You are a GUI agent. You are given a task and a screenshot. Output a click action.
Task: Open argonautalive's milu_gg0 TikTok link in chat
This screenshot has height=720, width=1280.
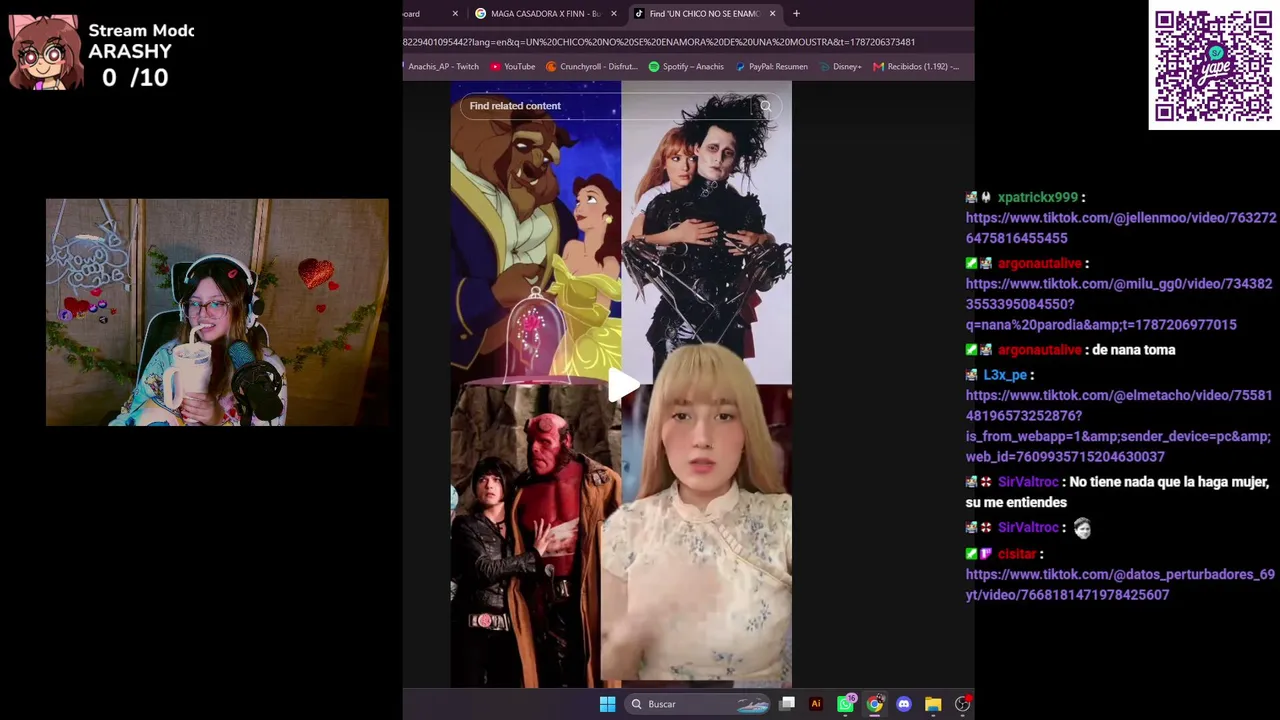point(1119,304)
